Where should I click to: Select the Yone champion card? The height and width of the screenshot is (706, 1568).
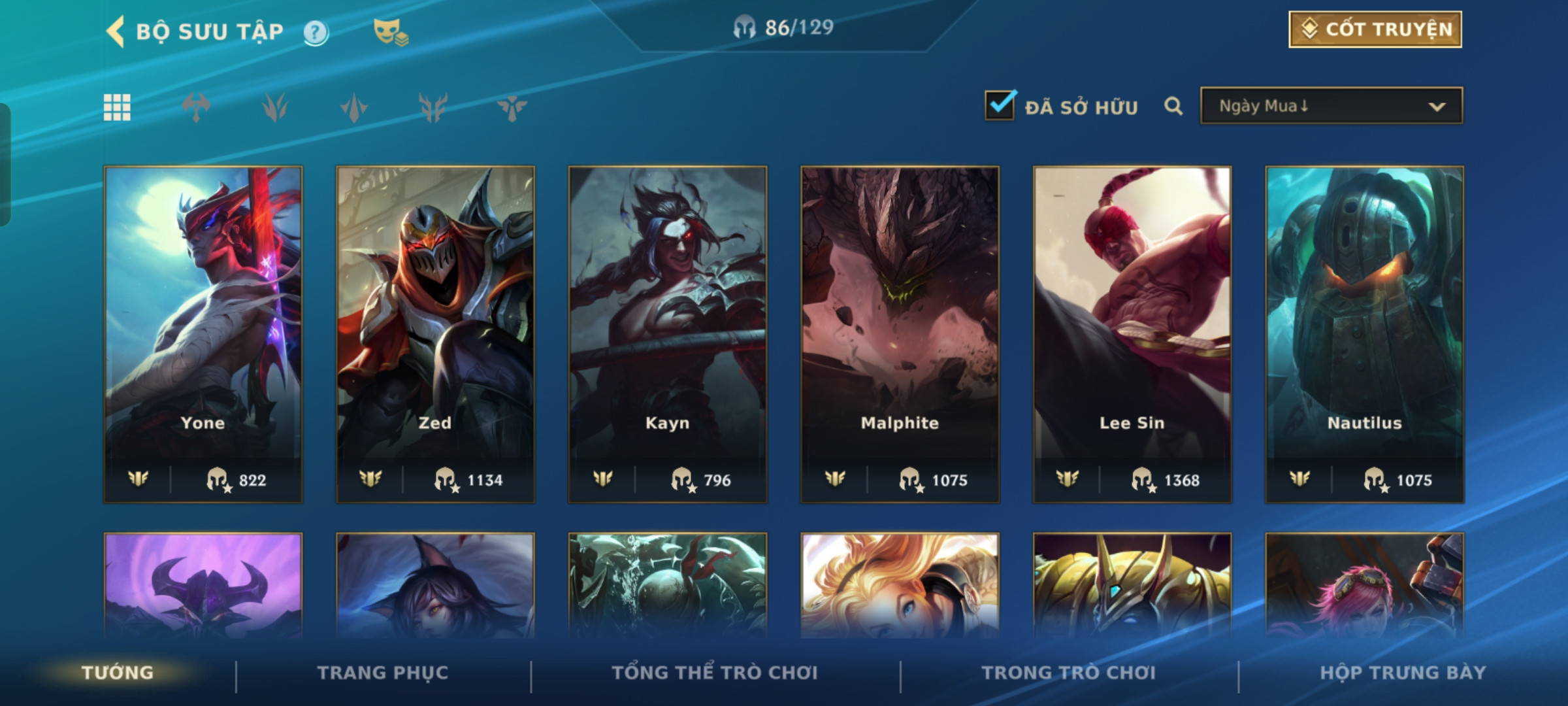(x=203, y=335)
